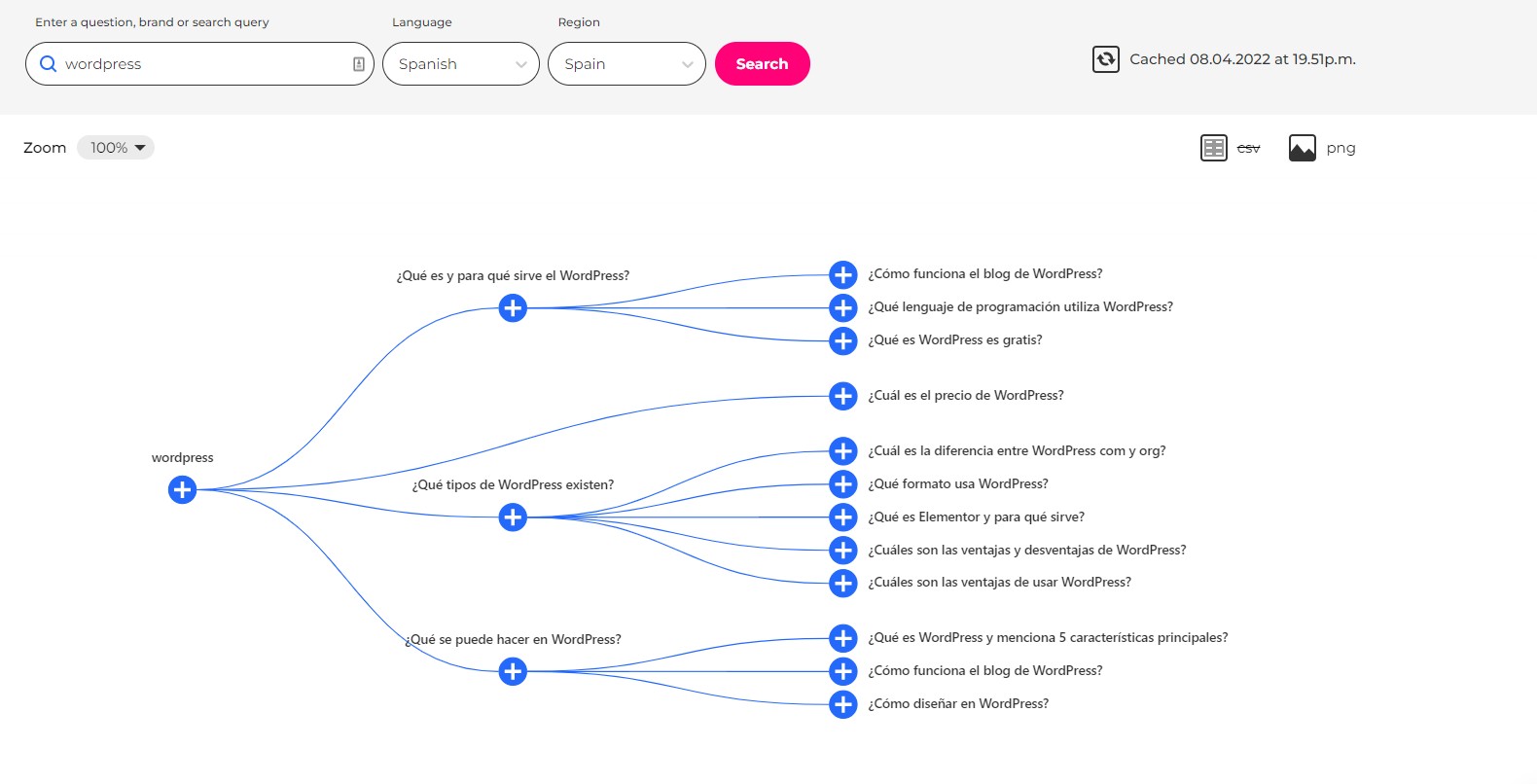1537x784 pixels.
Task: Open the Language dropdown showing Spanish
Action: [x=461, y=64]
